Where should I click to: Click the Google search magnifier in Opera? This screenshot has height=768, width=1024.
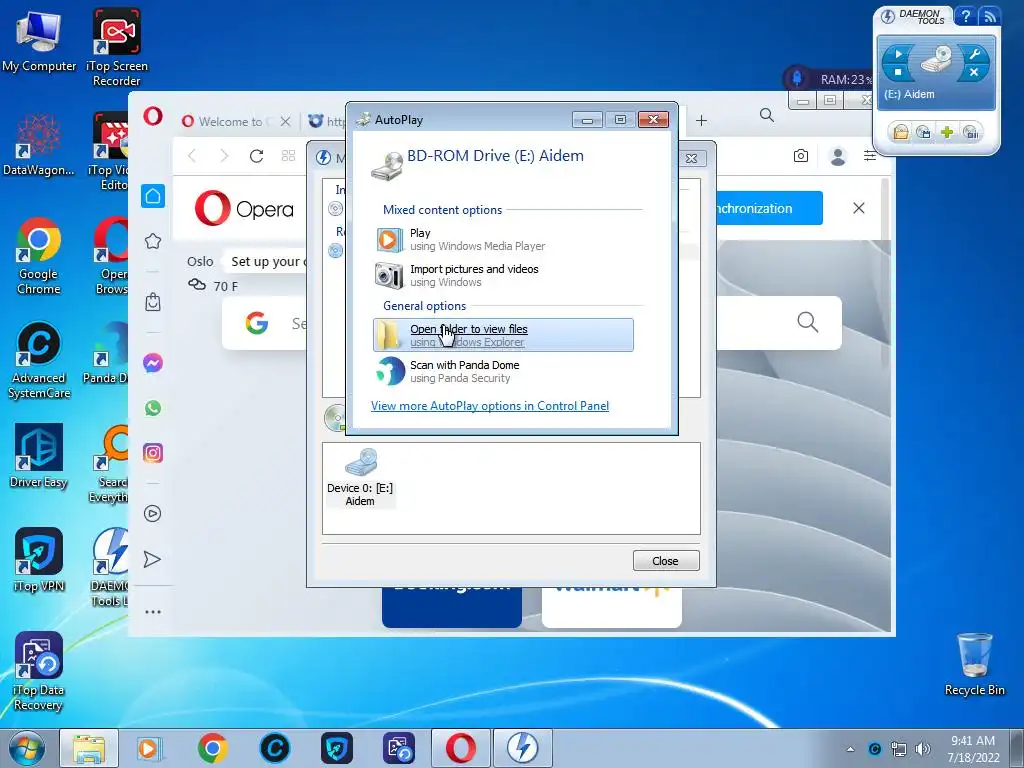807,322
